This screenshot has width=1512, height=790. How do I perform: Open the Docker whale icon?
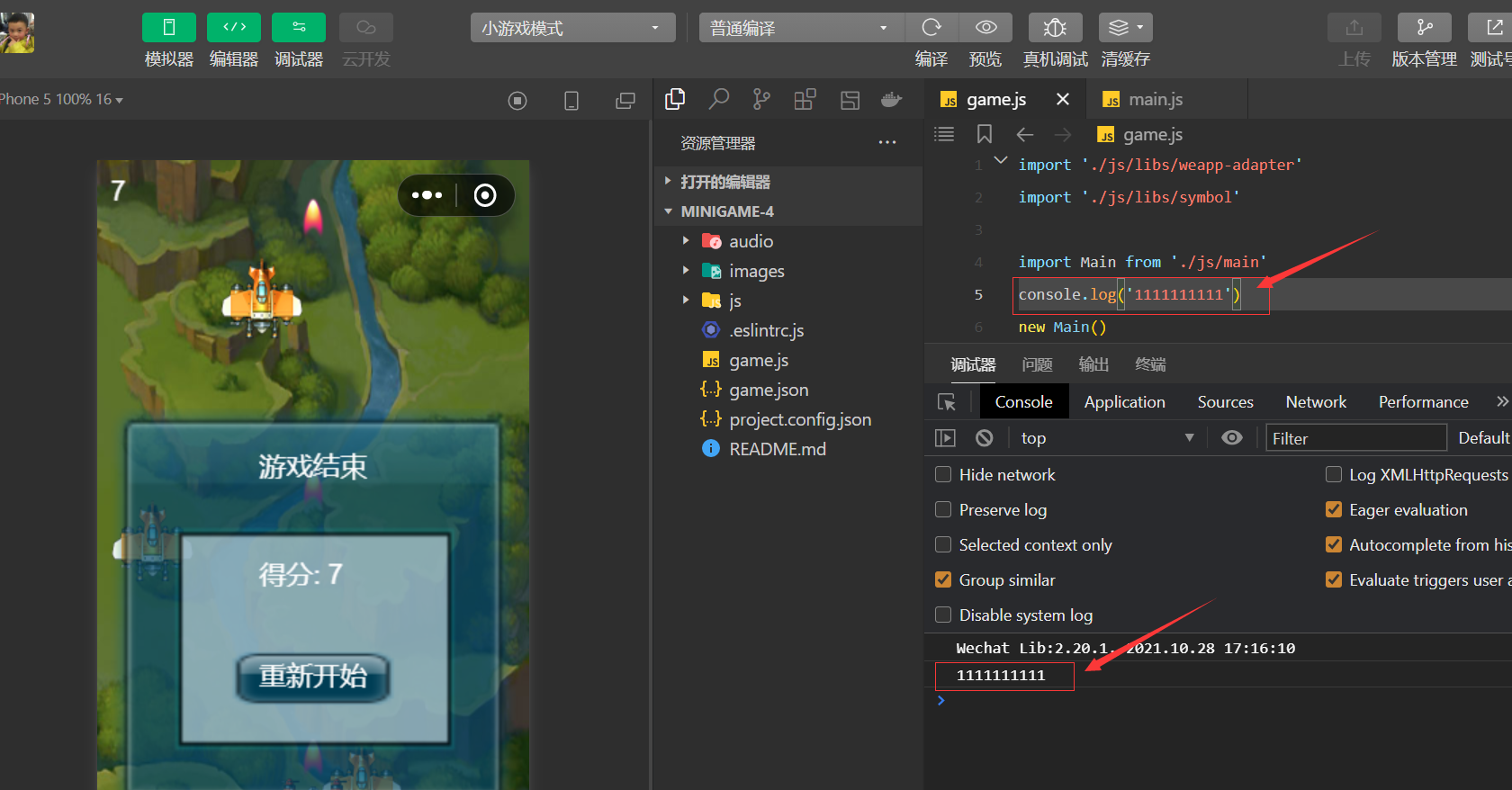tap(892, 99)
